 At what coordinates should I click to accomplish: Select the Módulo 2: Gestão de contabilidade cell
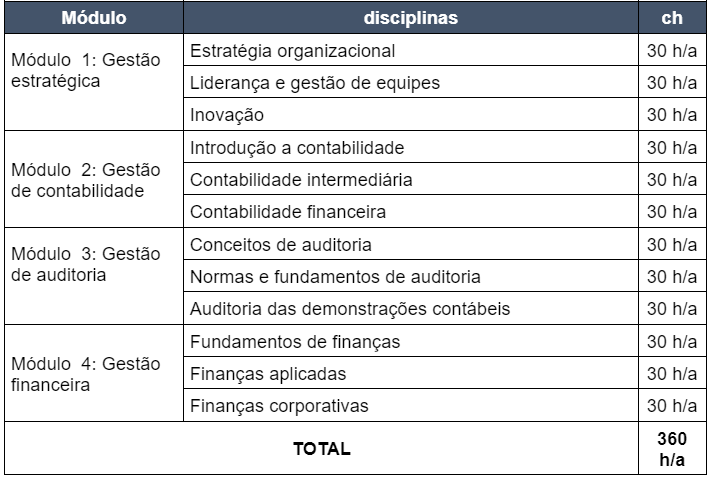click(x=93, y=179)
